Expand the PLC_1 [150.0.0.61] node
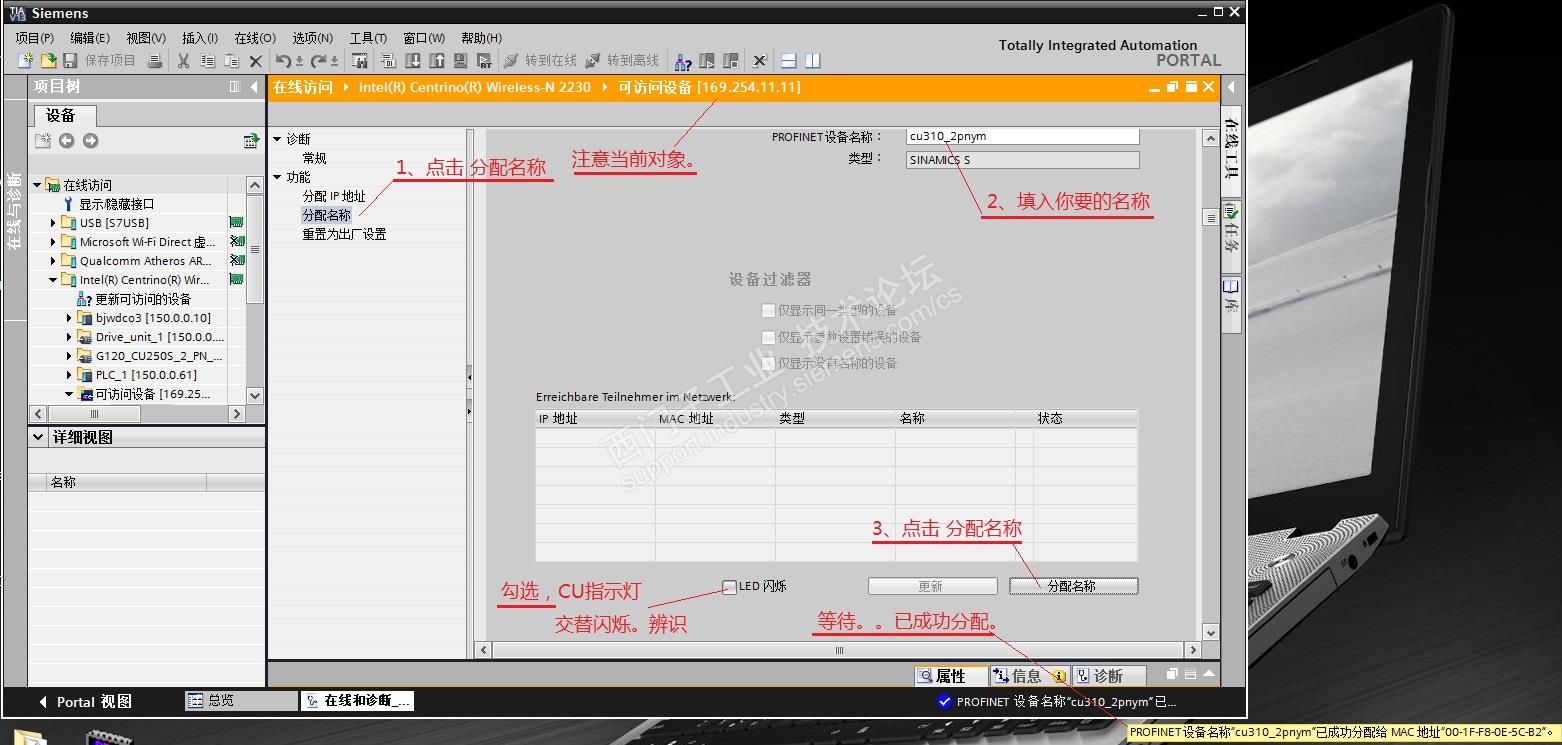Viewport: 1562px width, 745px height. (x=69, y=375)
